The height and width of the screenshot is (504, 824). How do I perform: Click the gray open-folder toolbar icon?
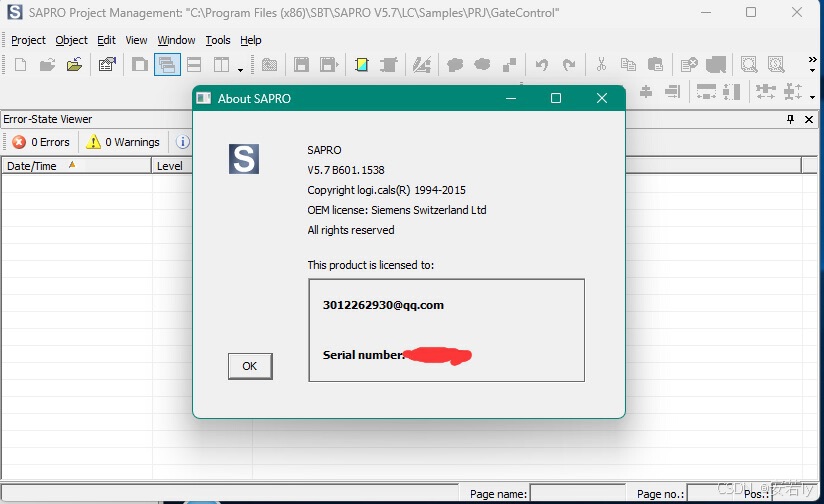(x=47, y=65)
